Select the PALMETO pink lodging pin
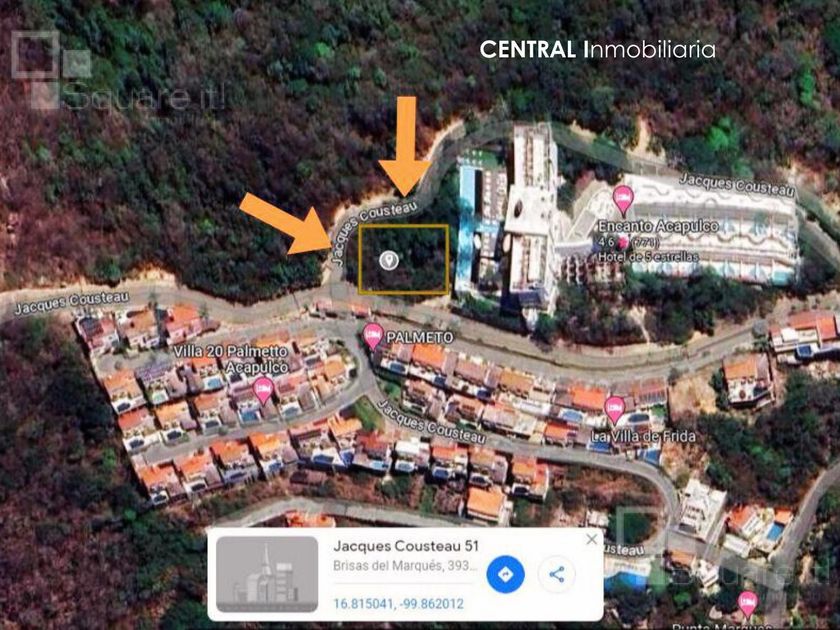The height and width of the screenshot is (630, 840). tap(373, 336)
